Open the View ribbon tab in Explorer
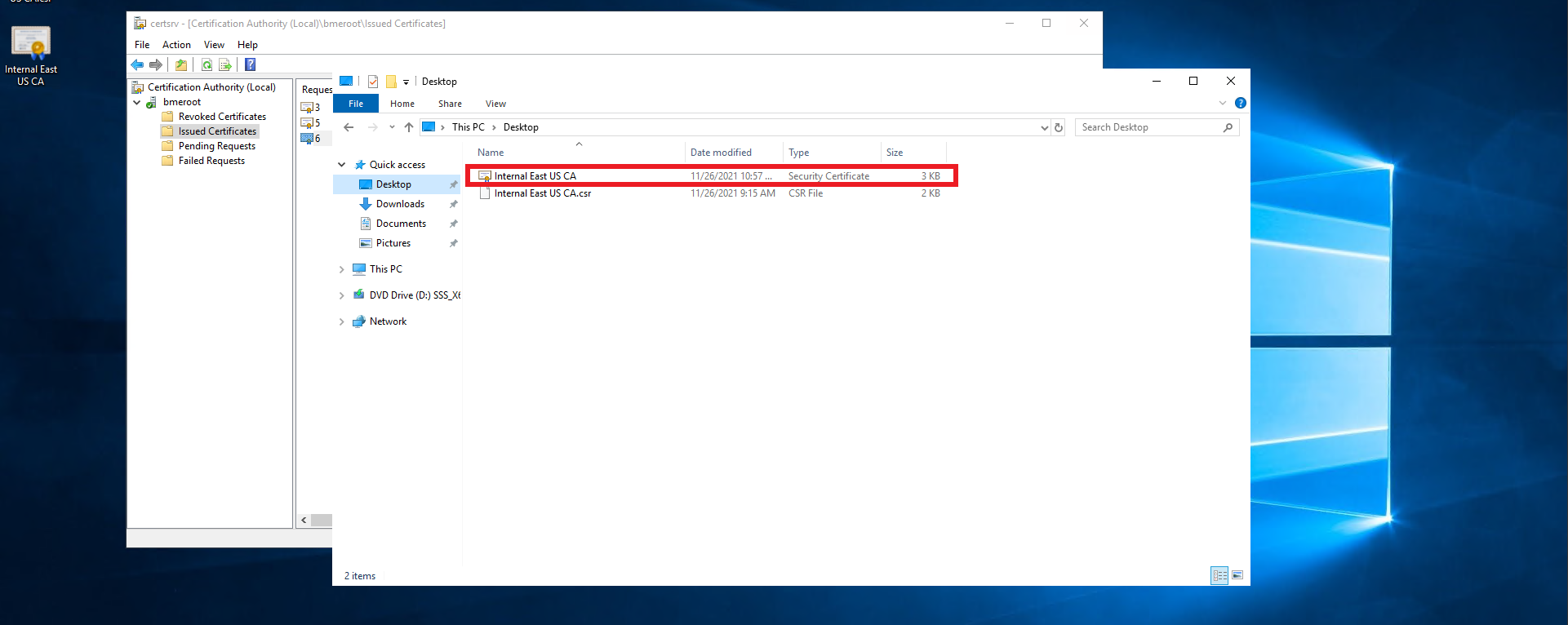This screenshot has height=625, width=1568. (x=495, y=104)
